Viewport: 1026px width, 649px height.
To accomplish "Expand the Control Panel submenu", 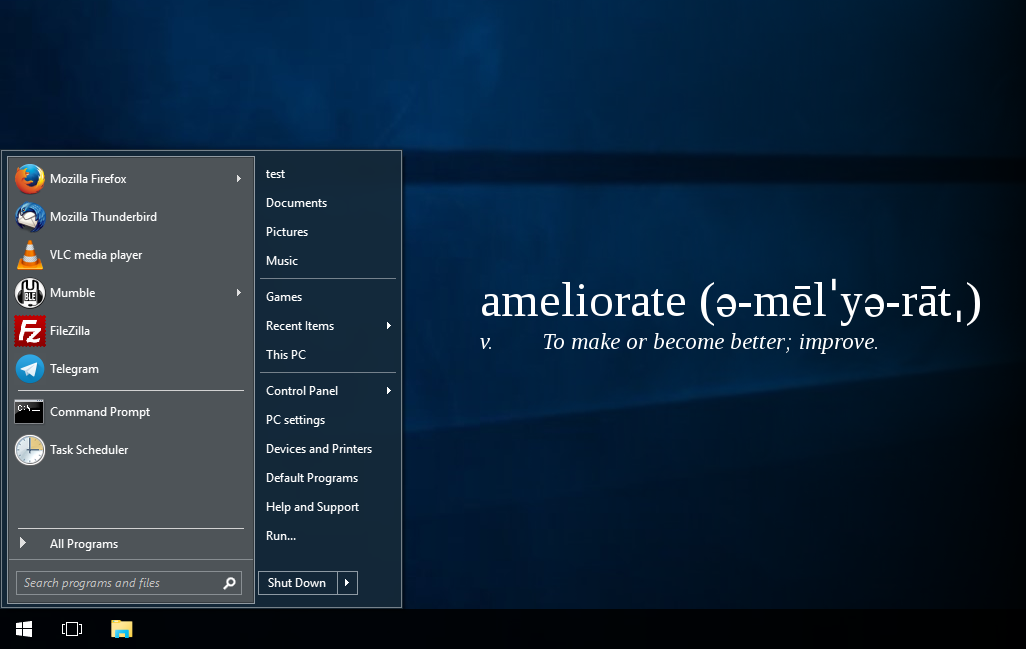I will point(388,391).
